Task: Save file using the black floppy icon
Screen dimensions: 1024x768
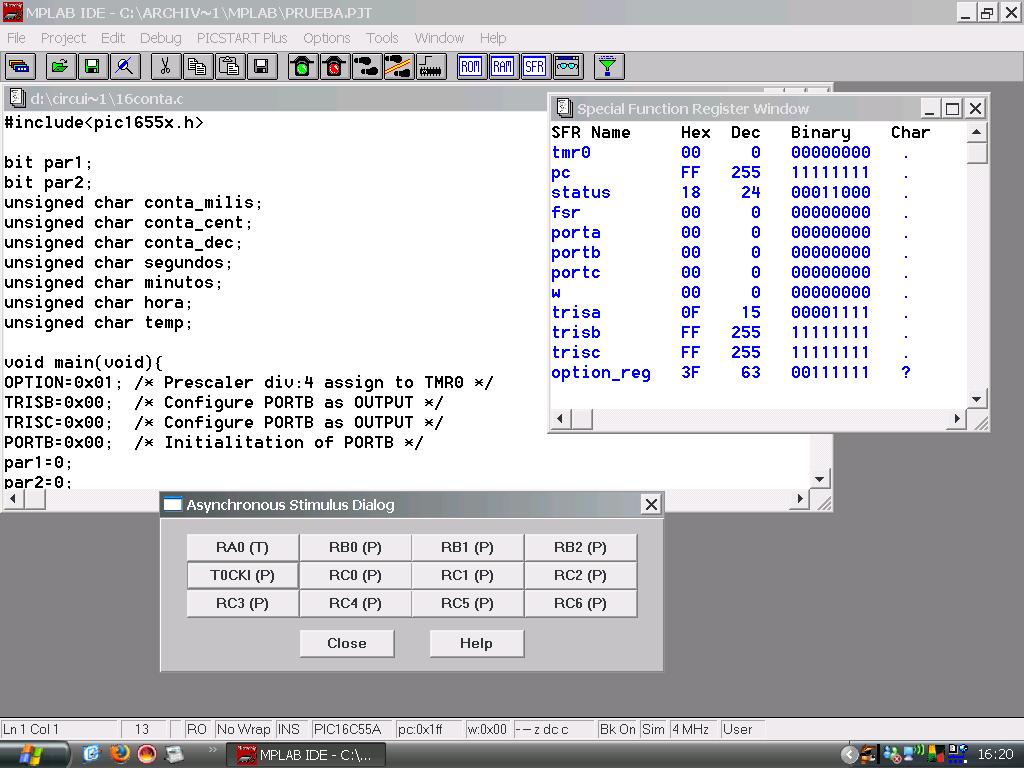Action: tap(261, 67)
